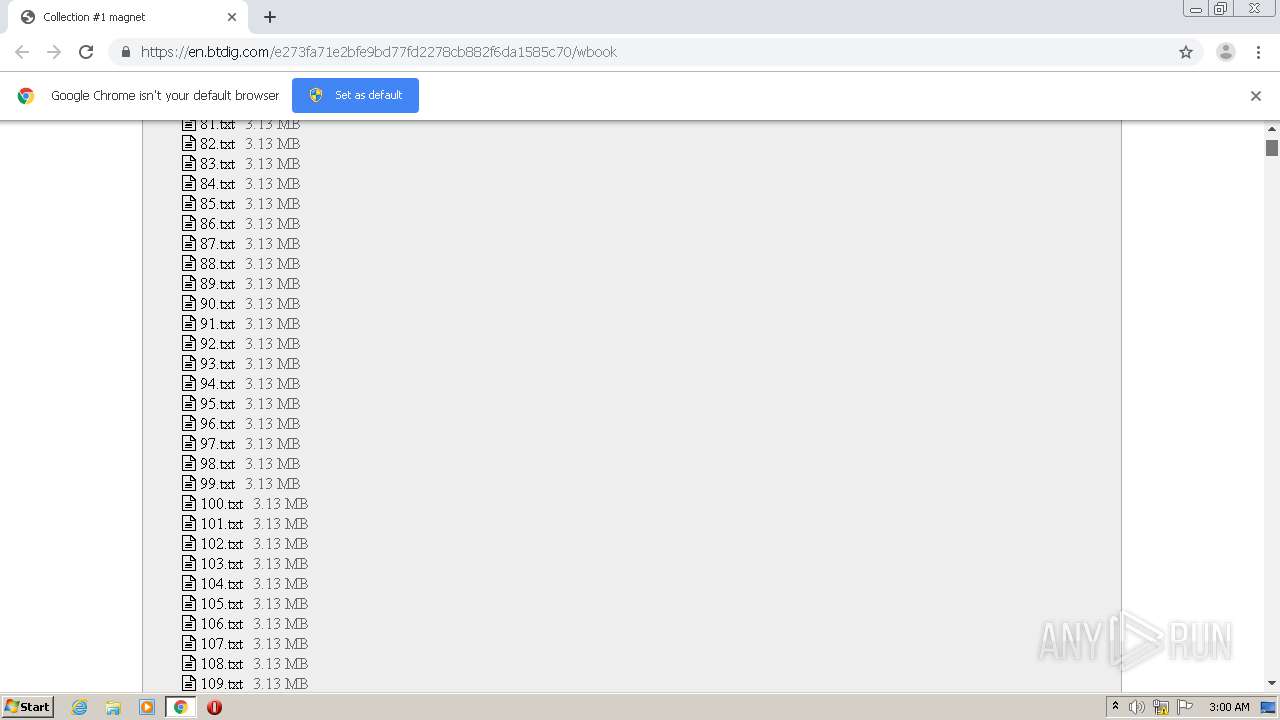Click the page scrollbar thumb
This screenshot has width=1280, height=720.
1272,148
